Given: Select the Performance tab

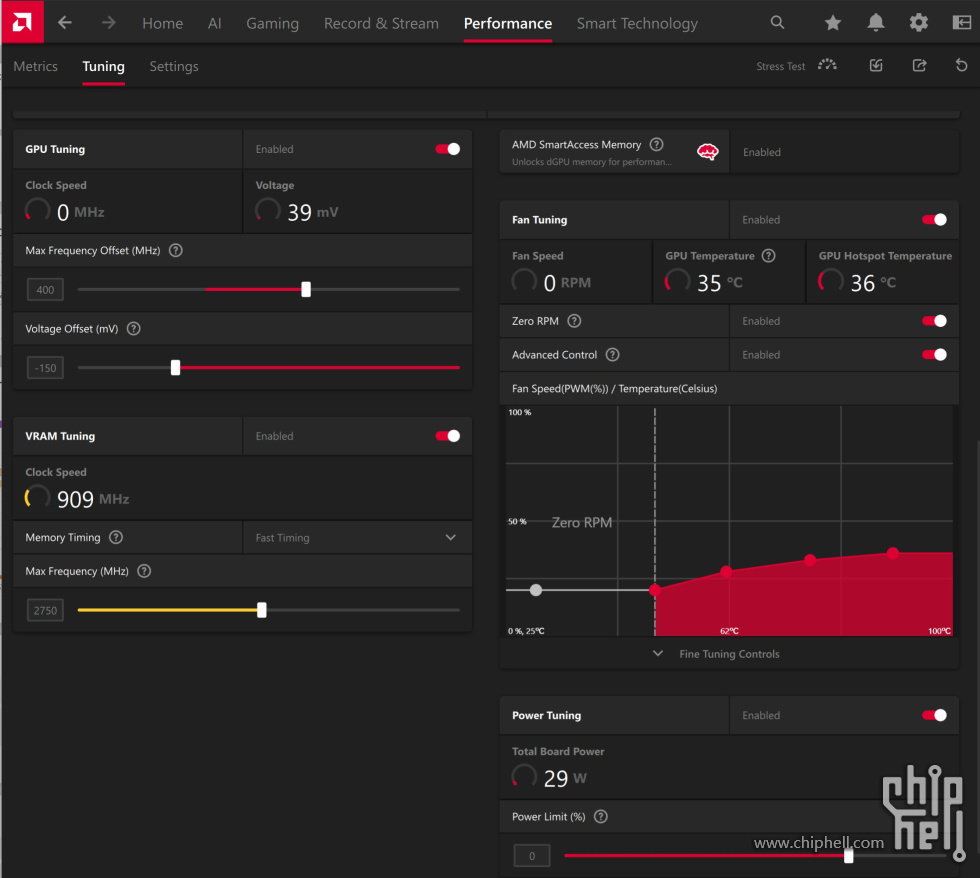Looking at the screenshot, I should coord(508,23).
